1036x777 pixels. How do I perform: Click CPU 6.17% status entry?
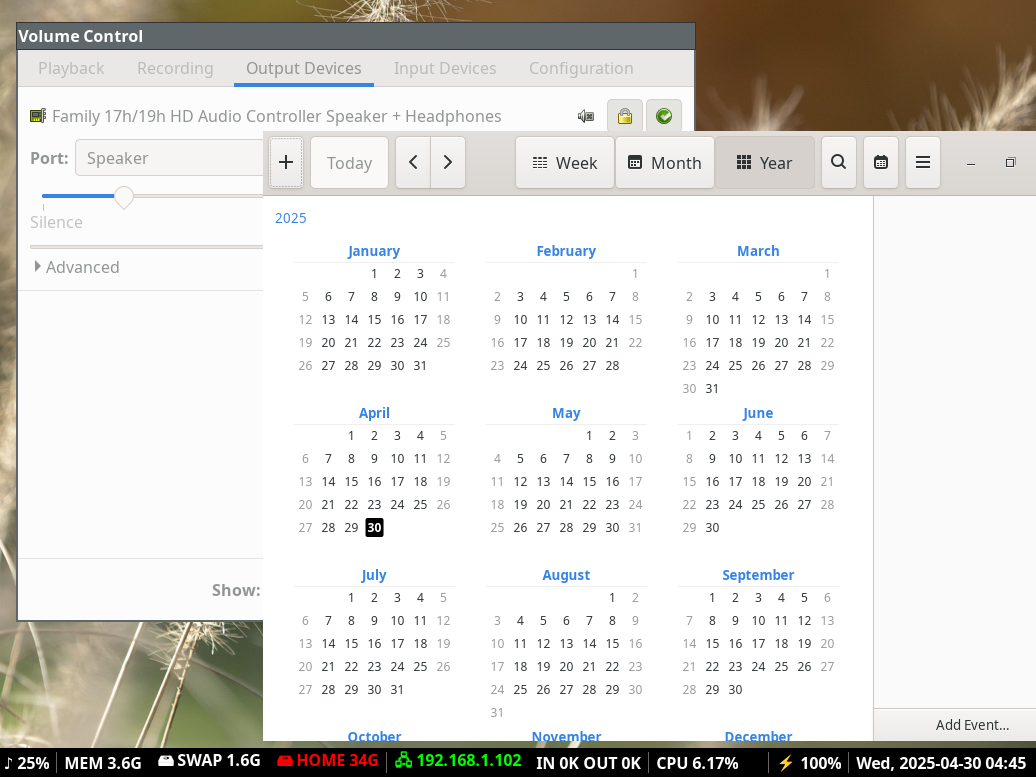697,763
